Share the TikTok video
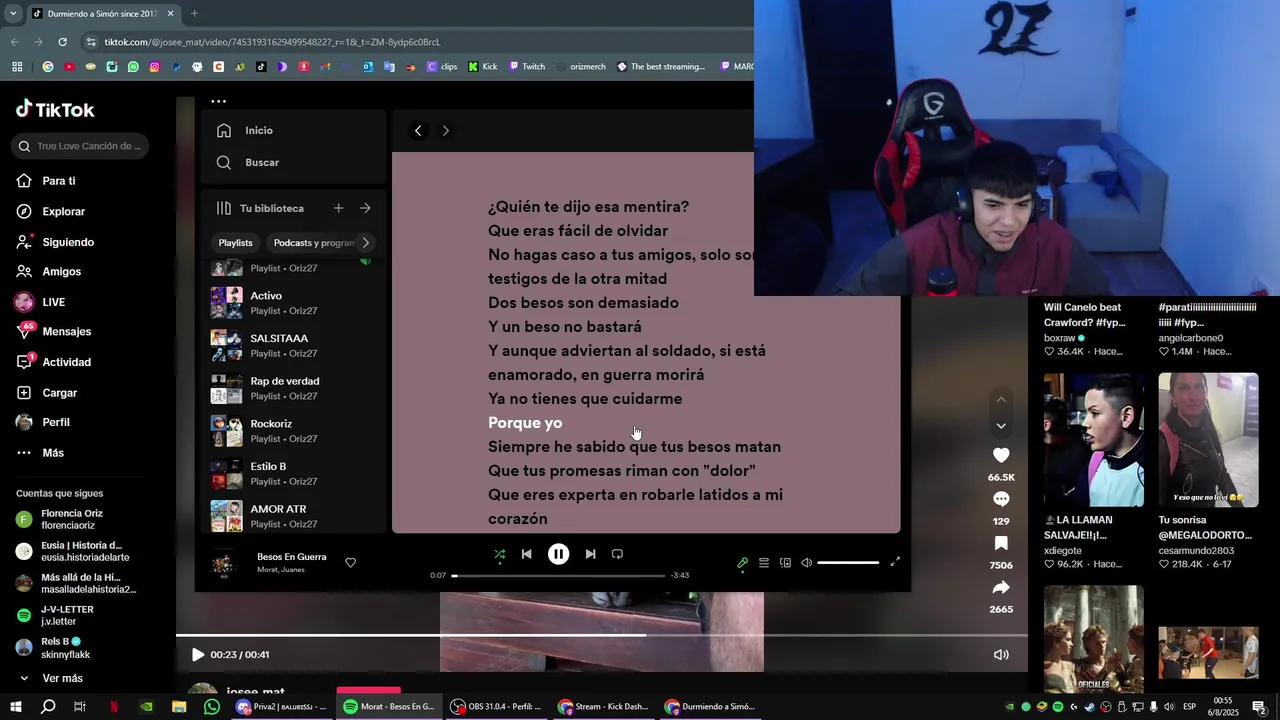Viewport: 1280px width, 720px height. click(1001, 587)
